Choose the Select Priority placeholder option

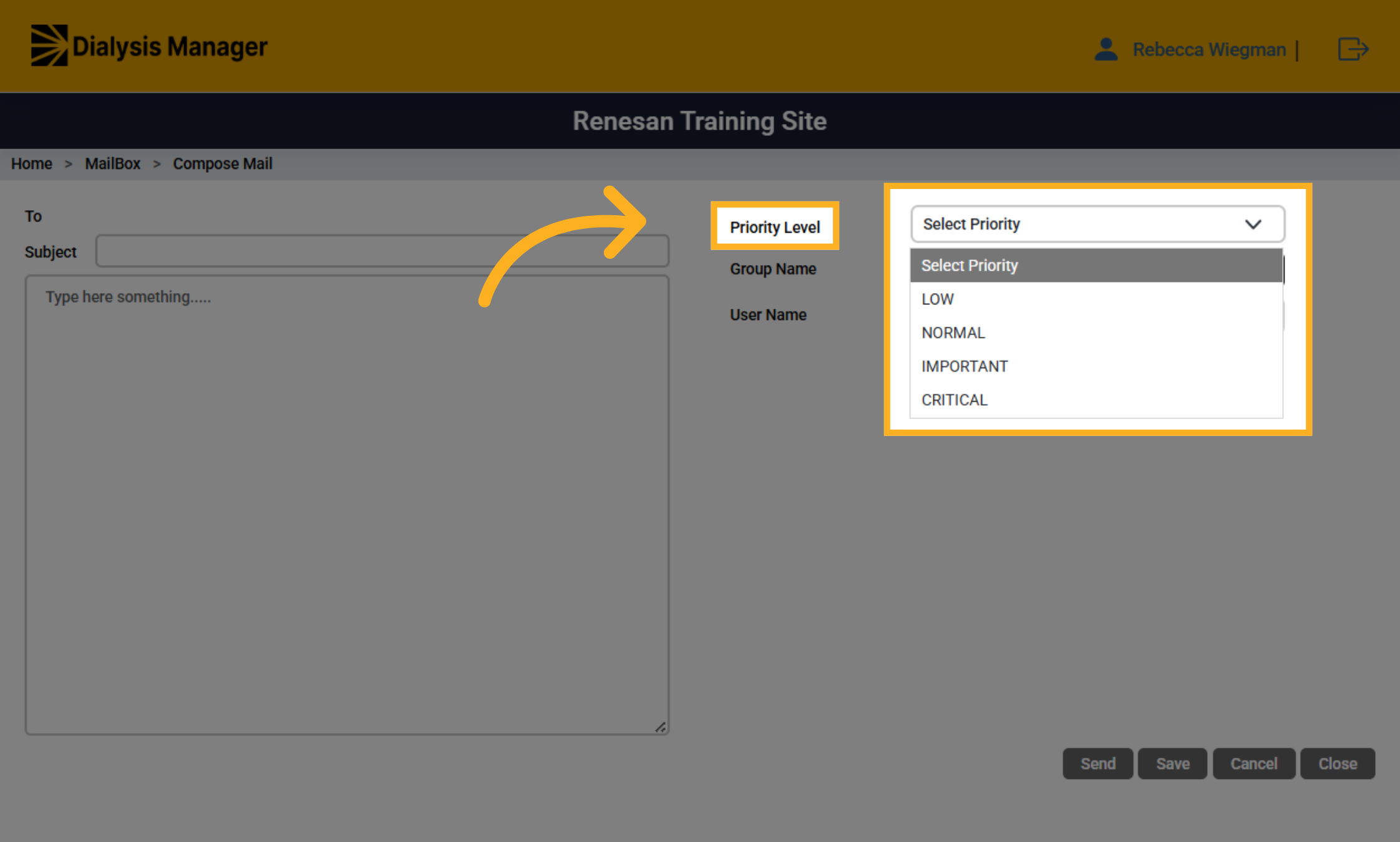1096,266
